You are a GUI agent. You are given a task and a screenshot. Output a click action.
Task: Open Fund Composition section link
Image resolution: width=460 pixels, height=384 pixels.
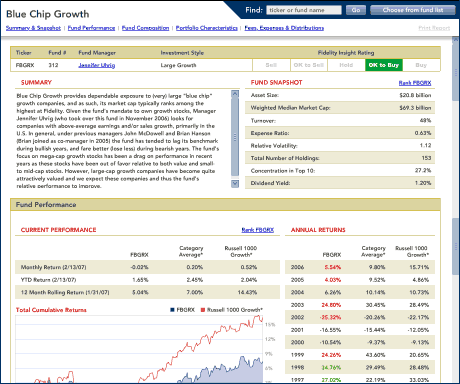point(145,28)
